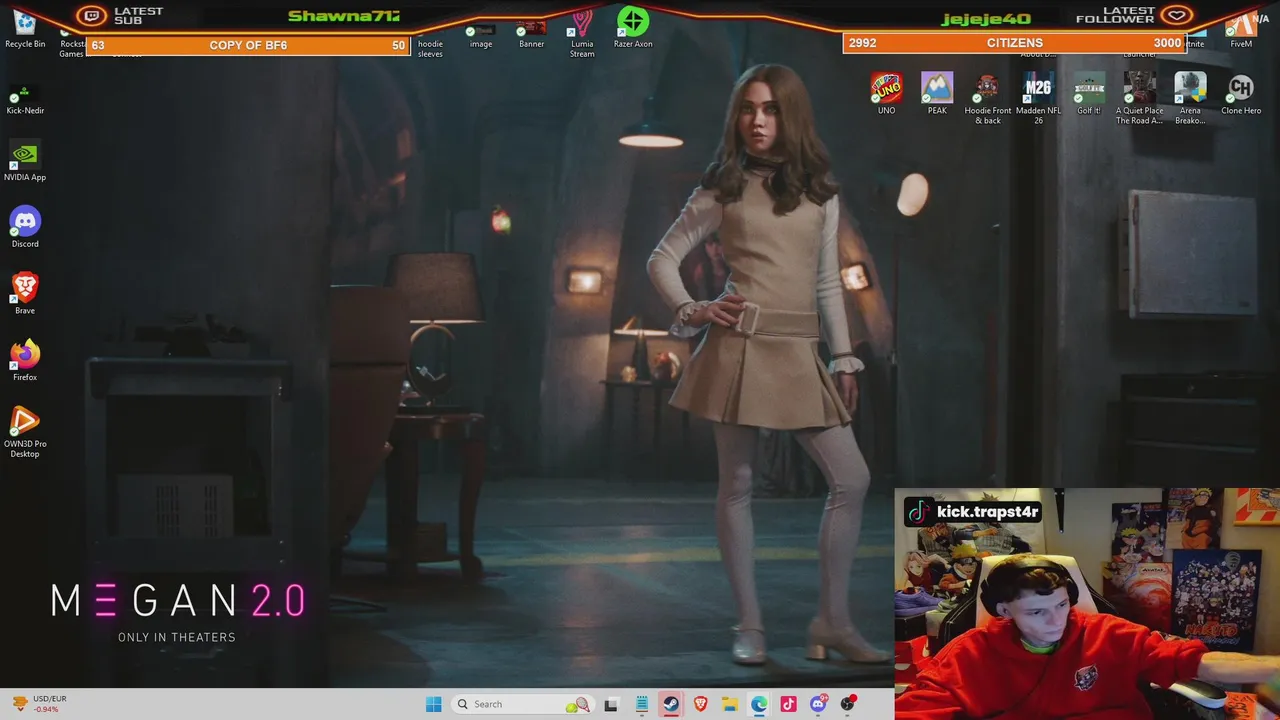Open the FiveM desktop icon
The height and width of the screenshot is (720, 1280).
tap(1241, 30)
